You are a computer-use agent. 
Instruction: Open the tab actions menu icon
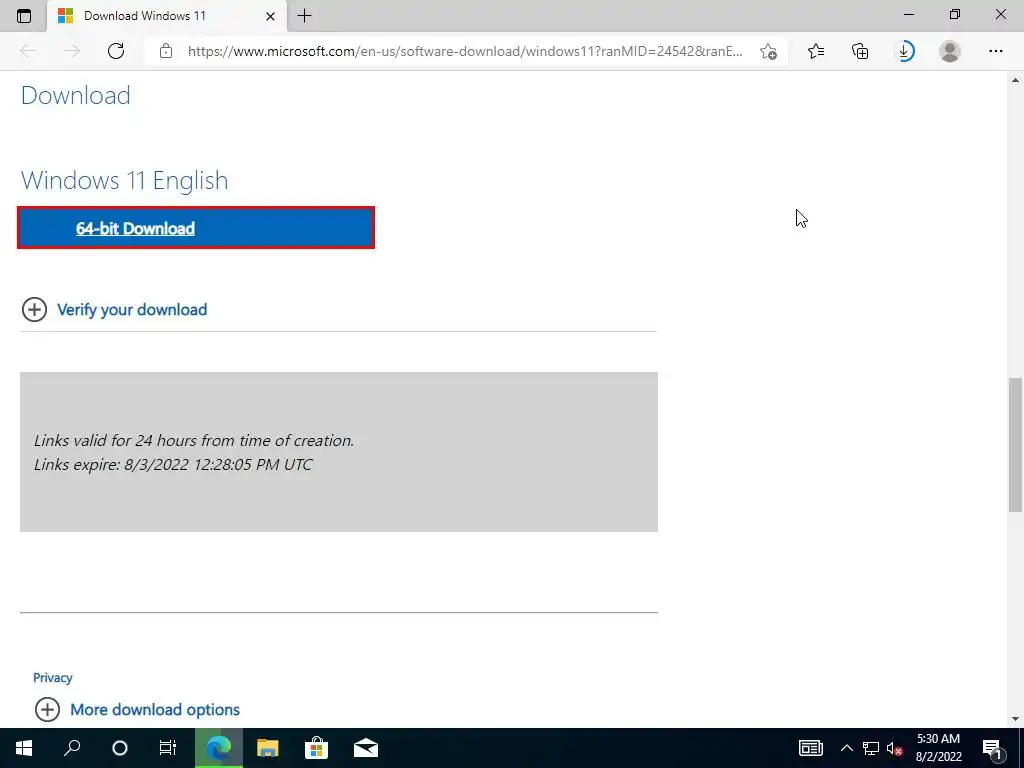pyautogui.click(x=24, y=16)
